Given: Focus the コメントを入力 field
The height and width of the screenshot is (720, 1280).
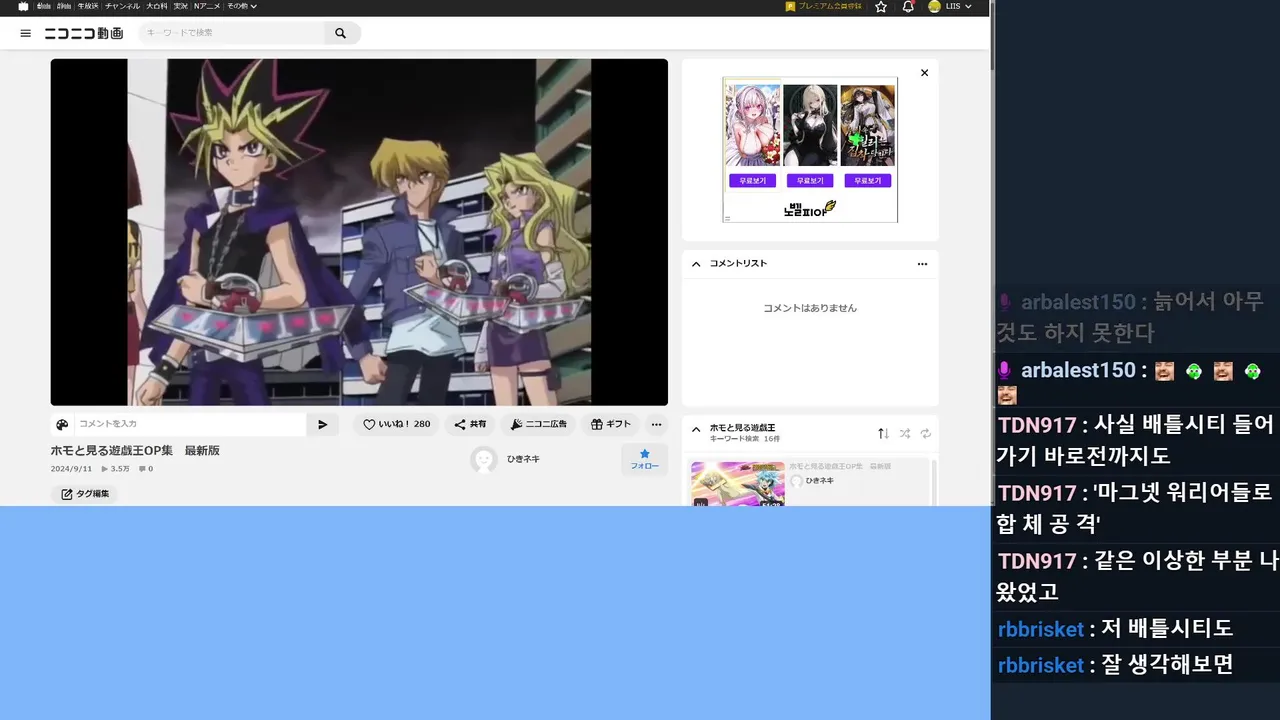Looking at the screenshot, I should coord(190,424).
